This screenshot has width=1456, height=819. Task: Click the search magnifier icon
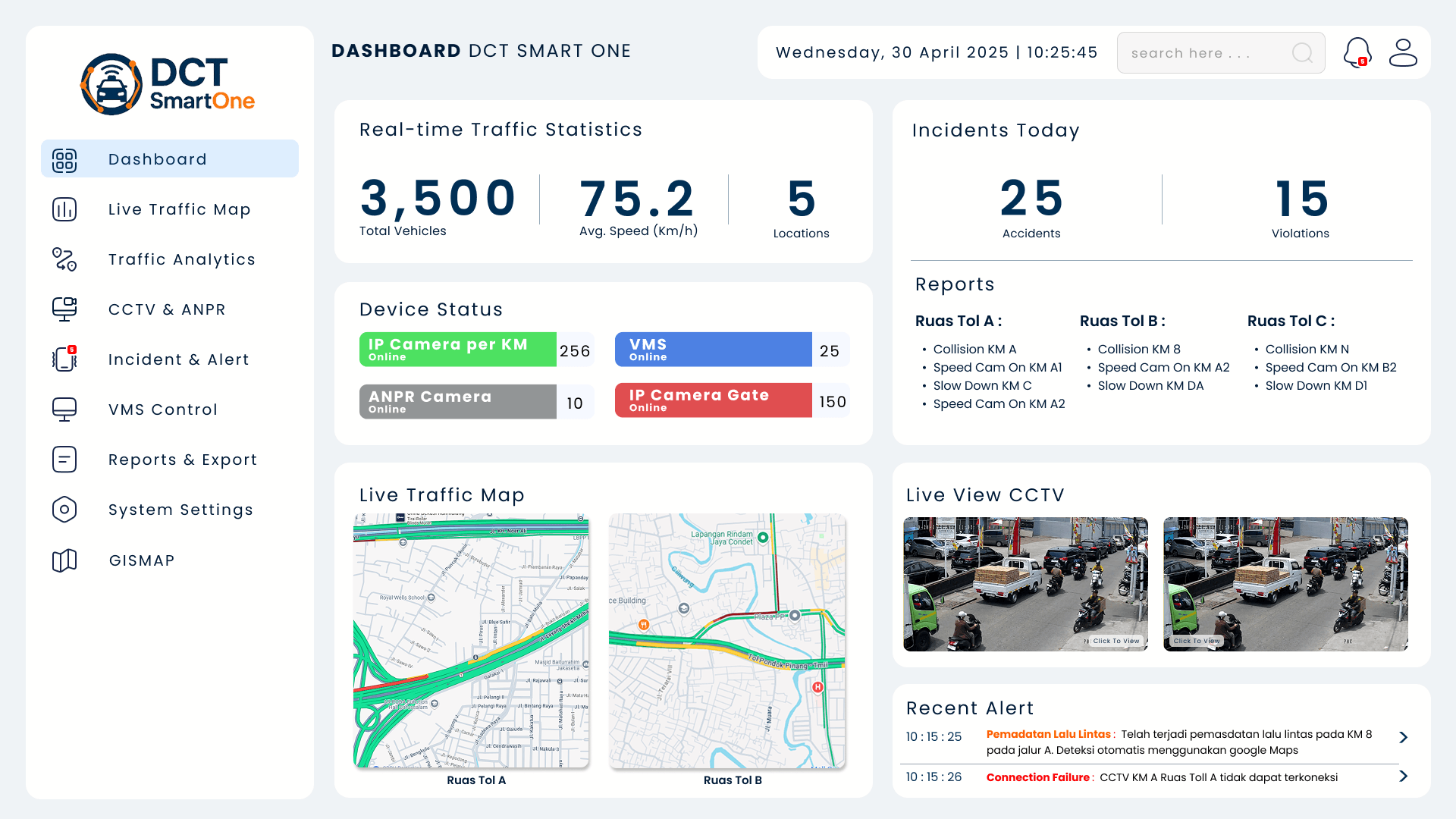click(x=1302, y=52)
